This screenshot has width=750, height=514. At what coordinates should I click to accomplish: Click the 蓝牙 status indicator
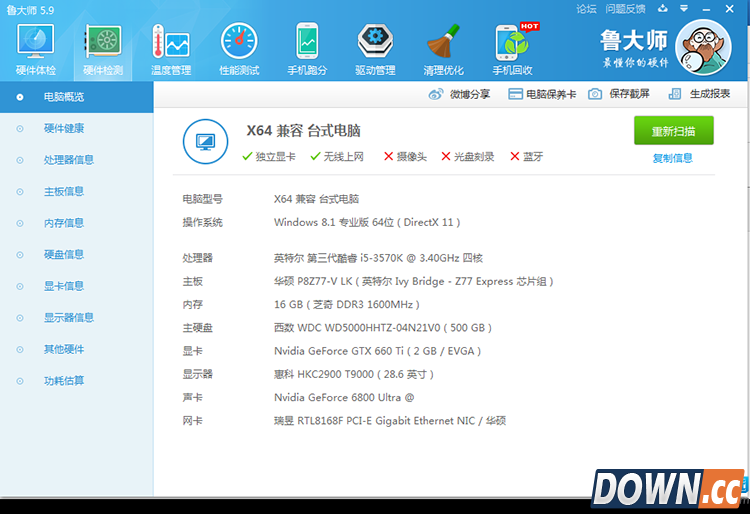click(527, 156)
